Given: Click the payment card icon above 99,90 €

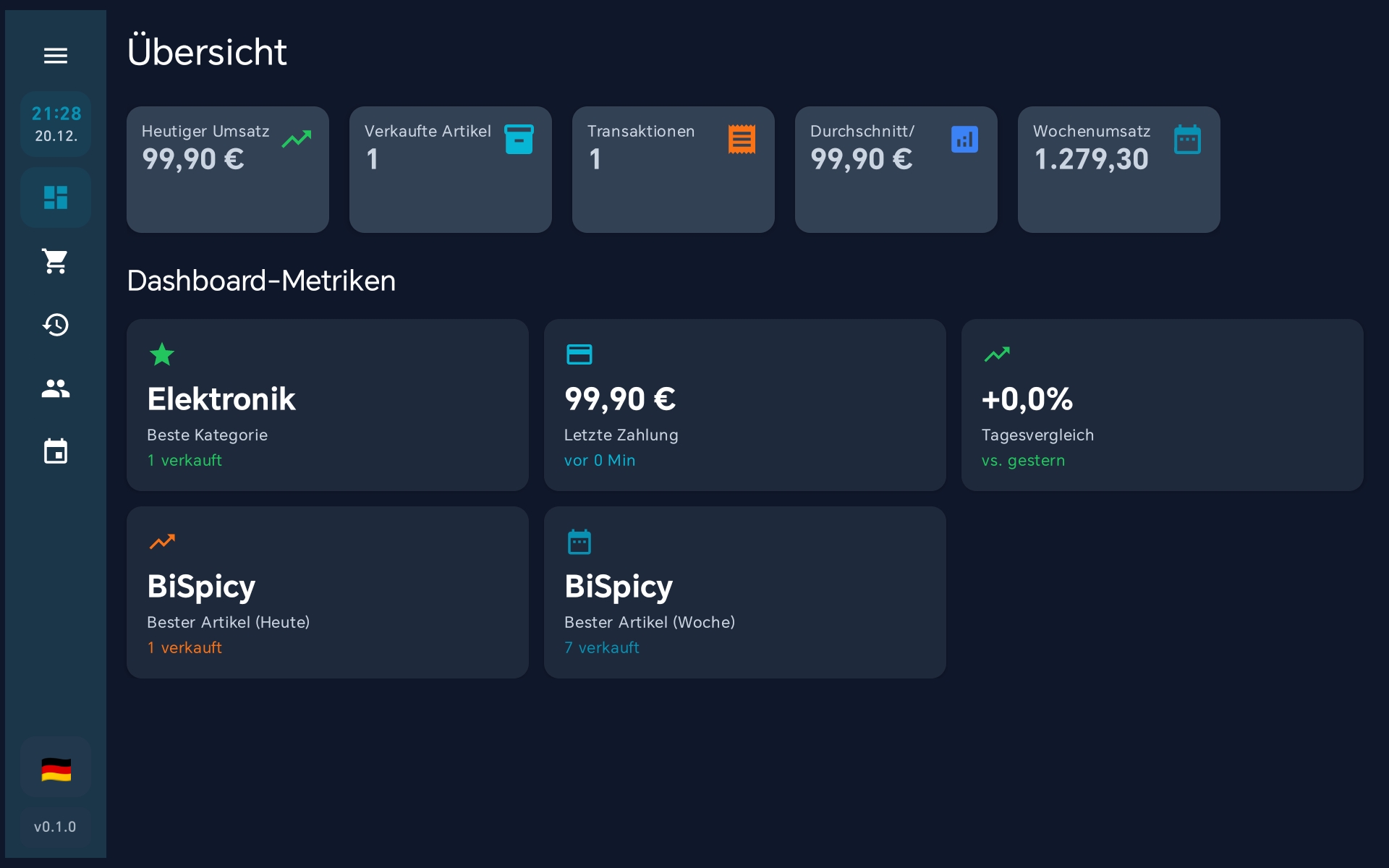Looking at the screenshot, I should click(579, 354).
